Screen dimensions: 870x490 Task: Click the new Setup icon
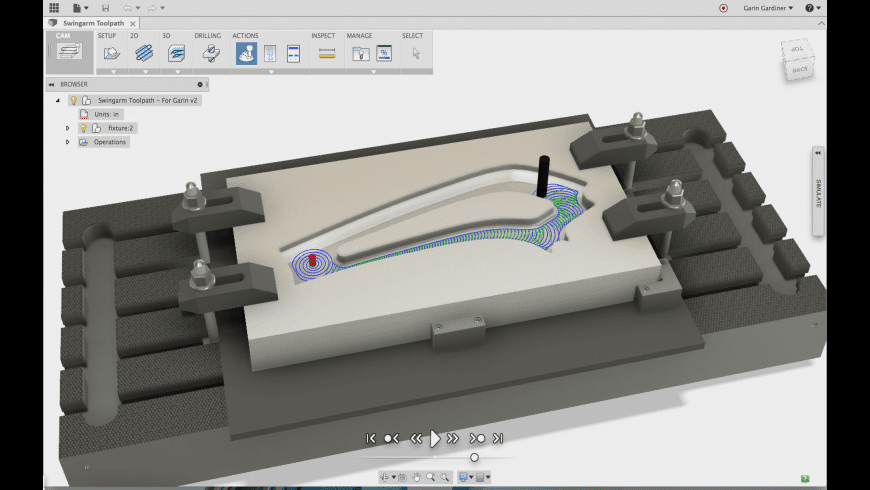tap(111, 54)
